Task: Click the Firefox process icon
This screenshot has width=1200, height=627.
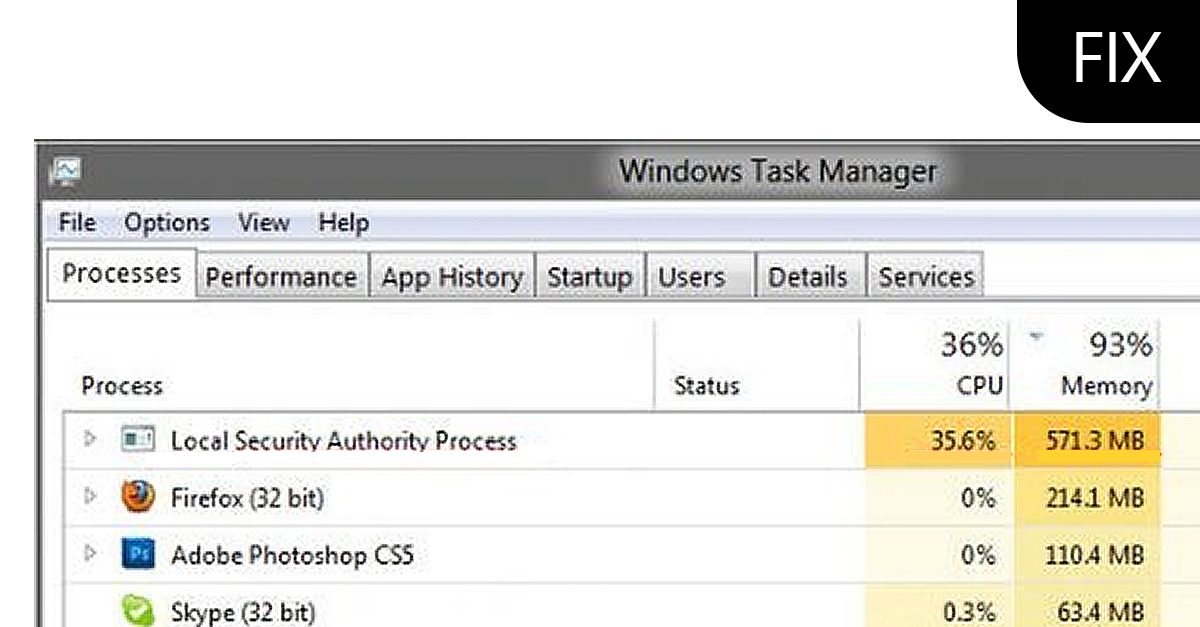Action: coord(137,497)
